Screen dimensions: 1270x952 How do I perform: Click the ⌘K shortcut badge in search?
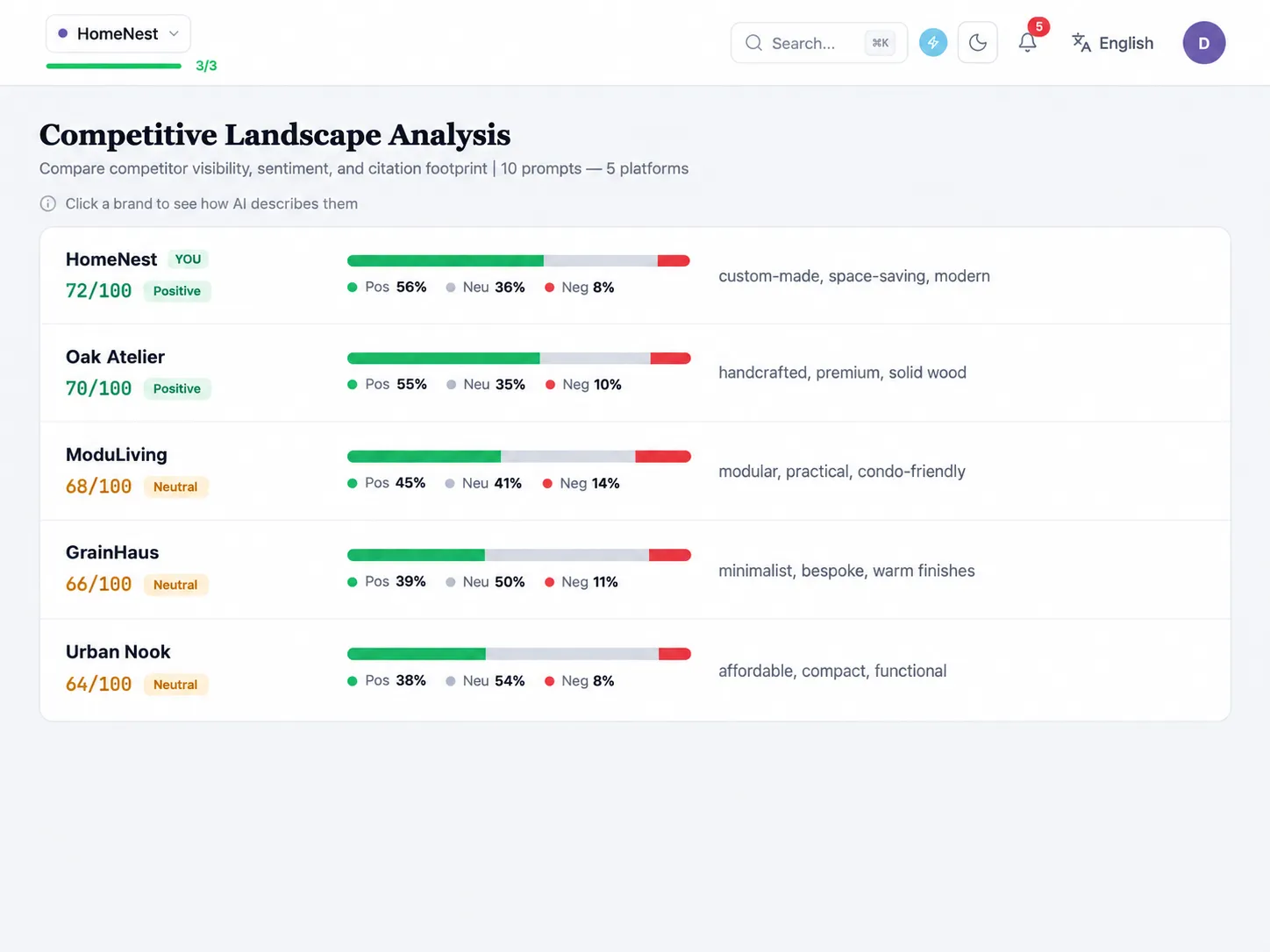pyautogui.click(x=881, y=43)
